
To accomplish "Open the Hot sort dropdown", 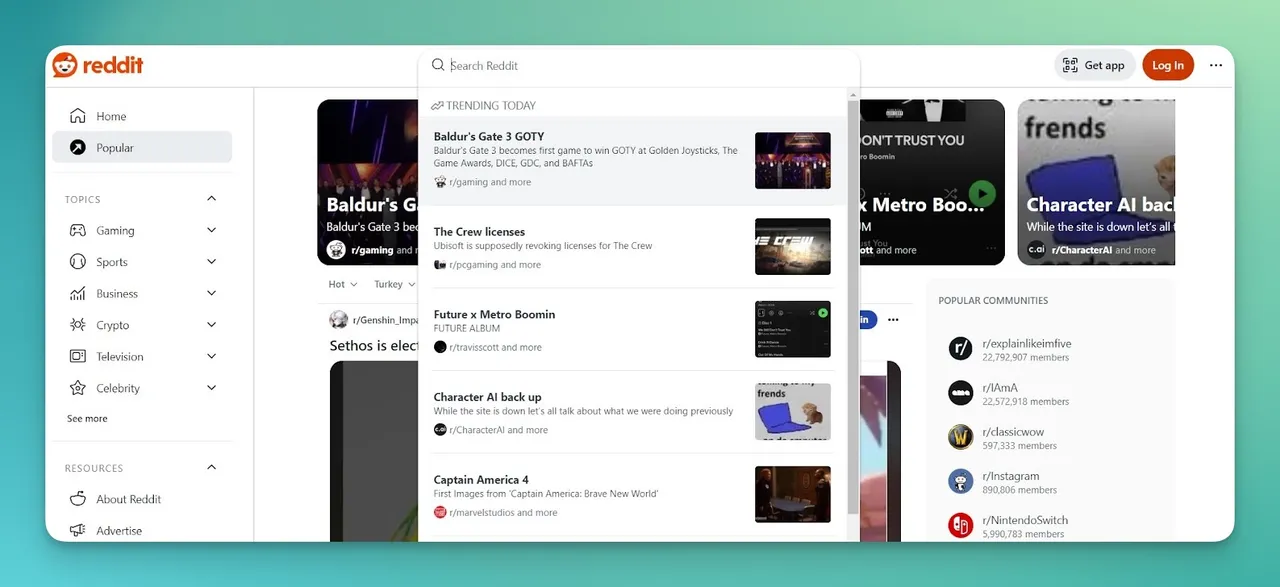I will (341, 284).
